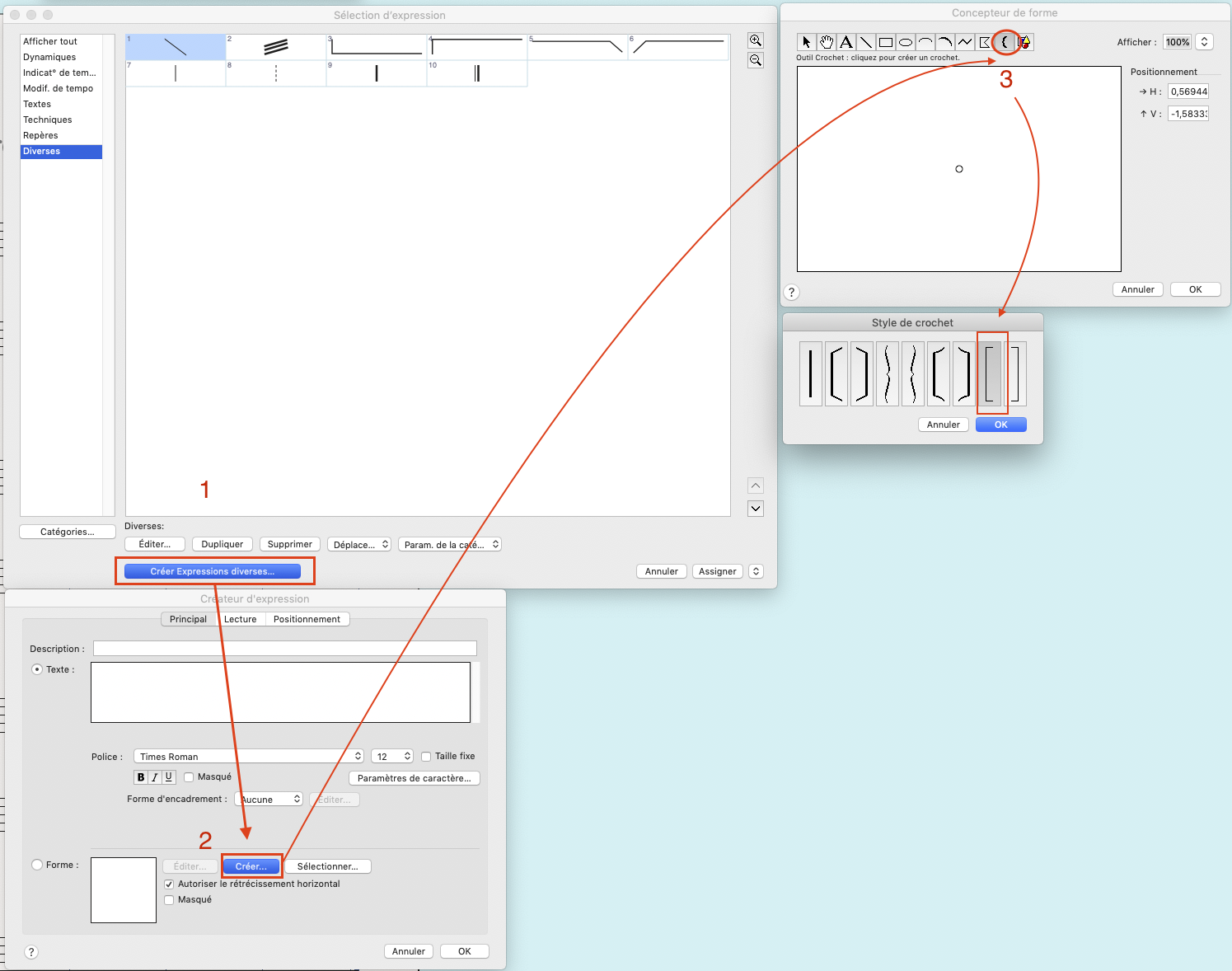
Task: Select the Ellipse shape tool
Action: (x=906, y=42)
